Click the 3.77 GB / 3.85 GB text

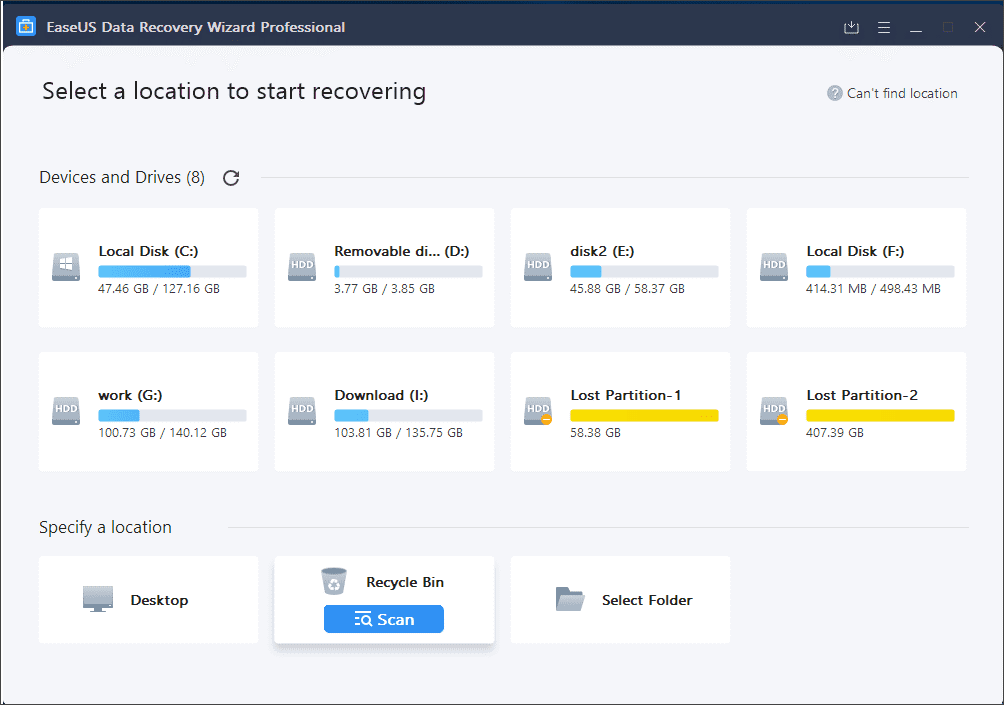[384, 289]
